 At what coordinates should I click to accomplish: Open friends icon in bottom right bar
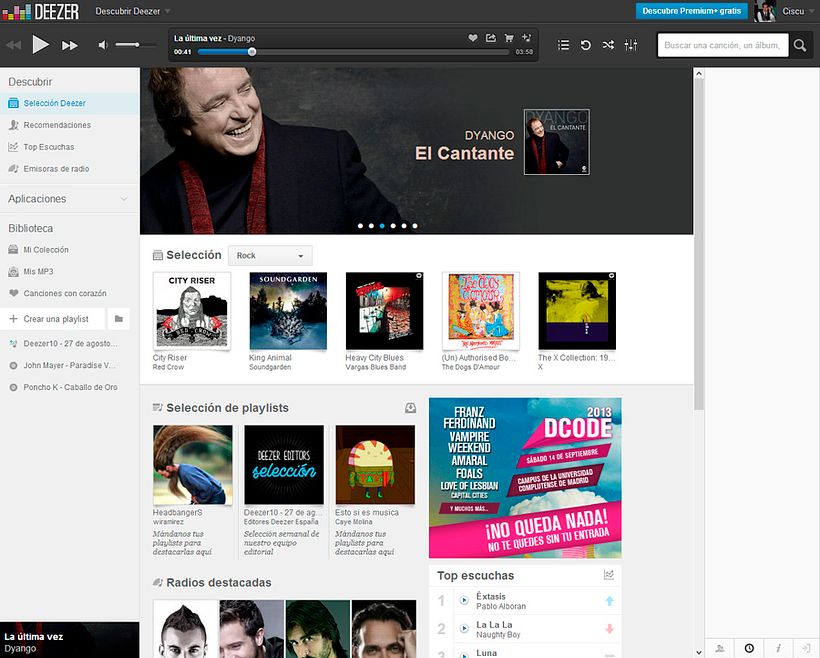pyautogui.click(x=720, y=648)
